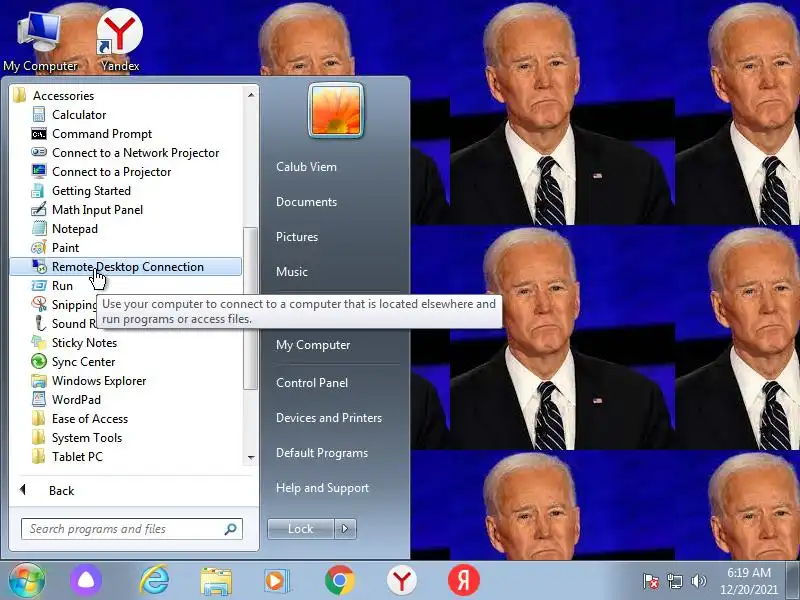The width and height of the screenshot is (800, 600).
Task: Open Getting Started icon
Action: pos(39,191)
